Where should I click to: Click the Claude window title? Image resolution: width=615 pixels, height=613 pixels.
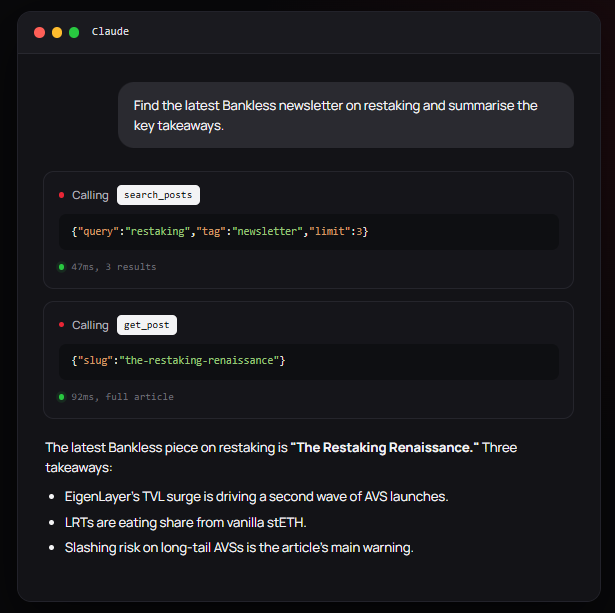[x=110, y=31]
